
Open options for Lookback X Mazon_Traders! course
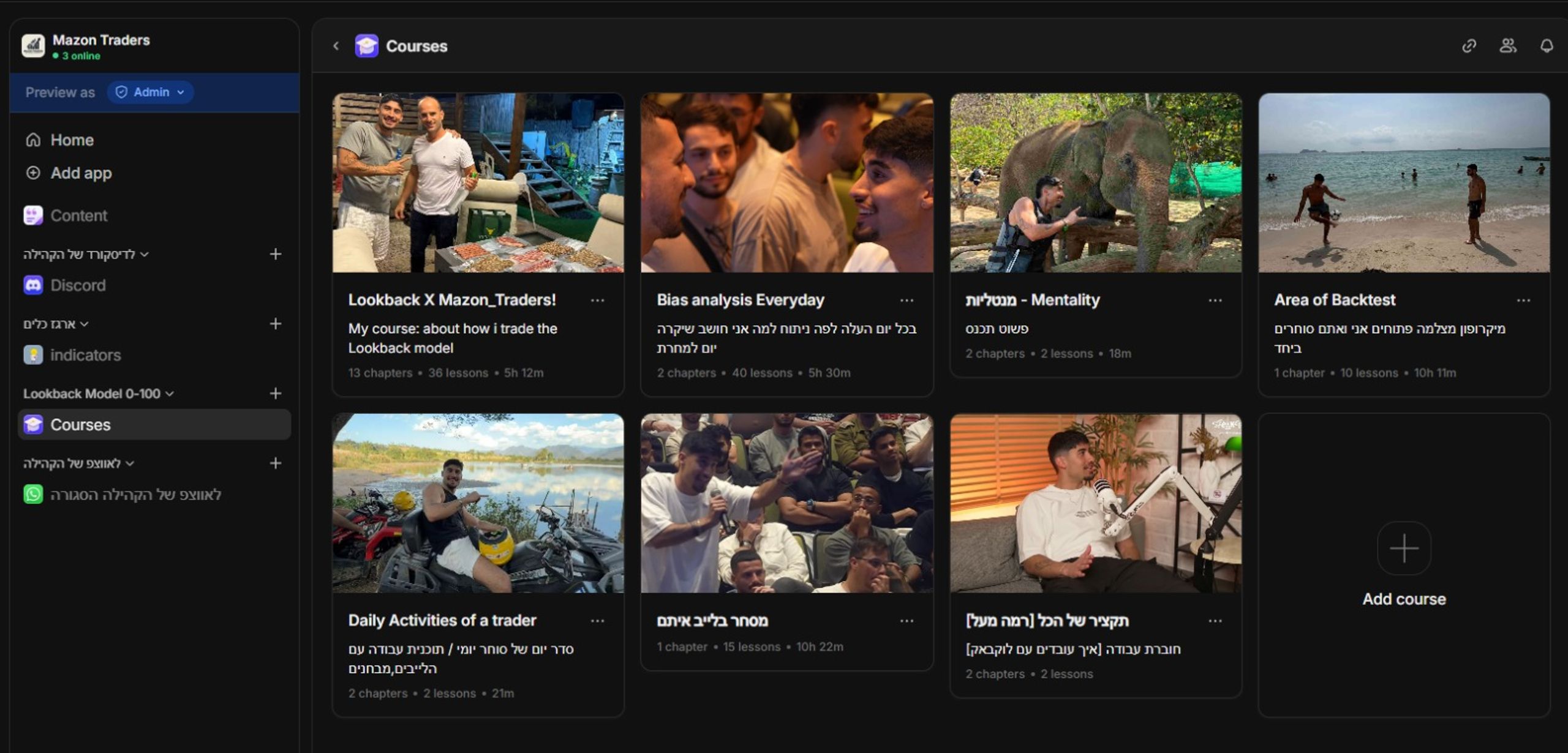tap(597, 300)
